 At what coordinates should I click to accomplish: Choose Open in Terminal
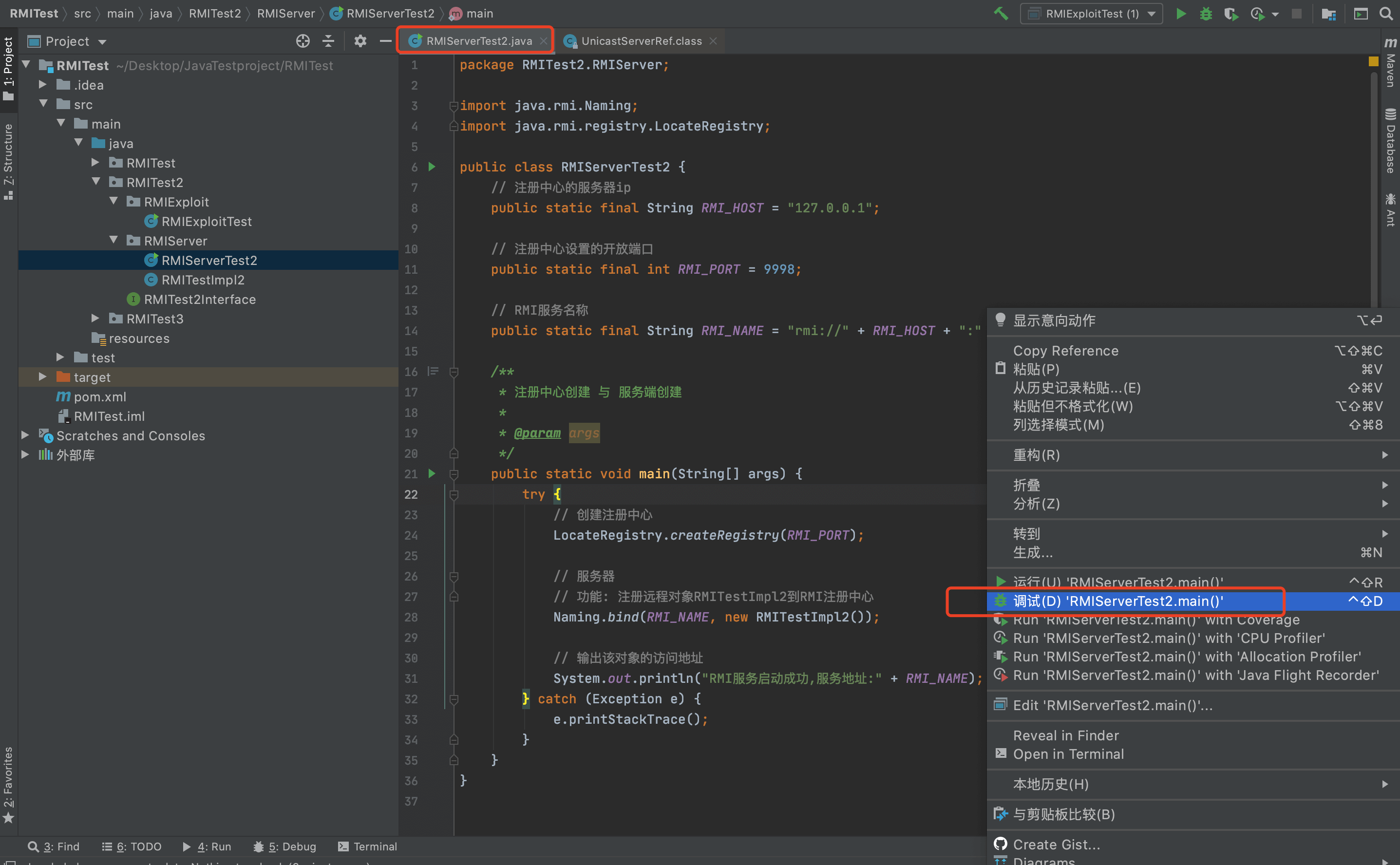pos(1193,754)
